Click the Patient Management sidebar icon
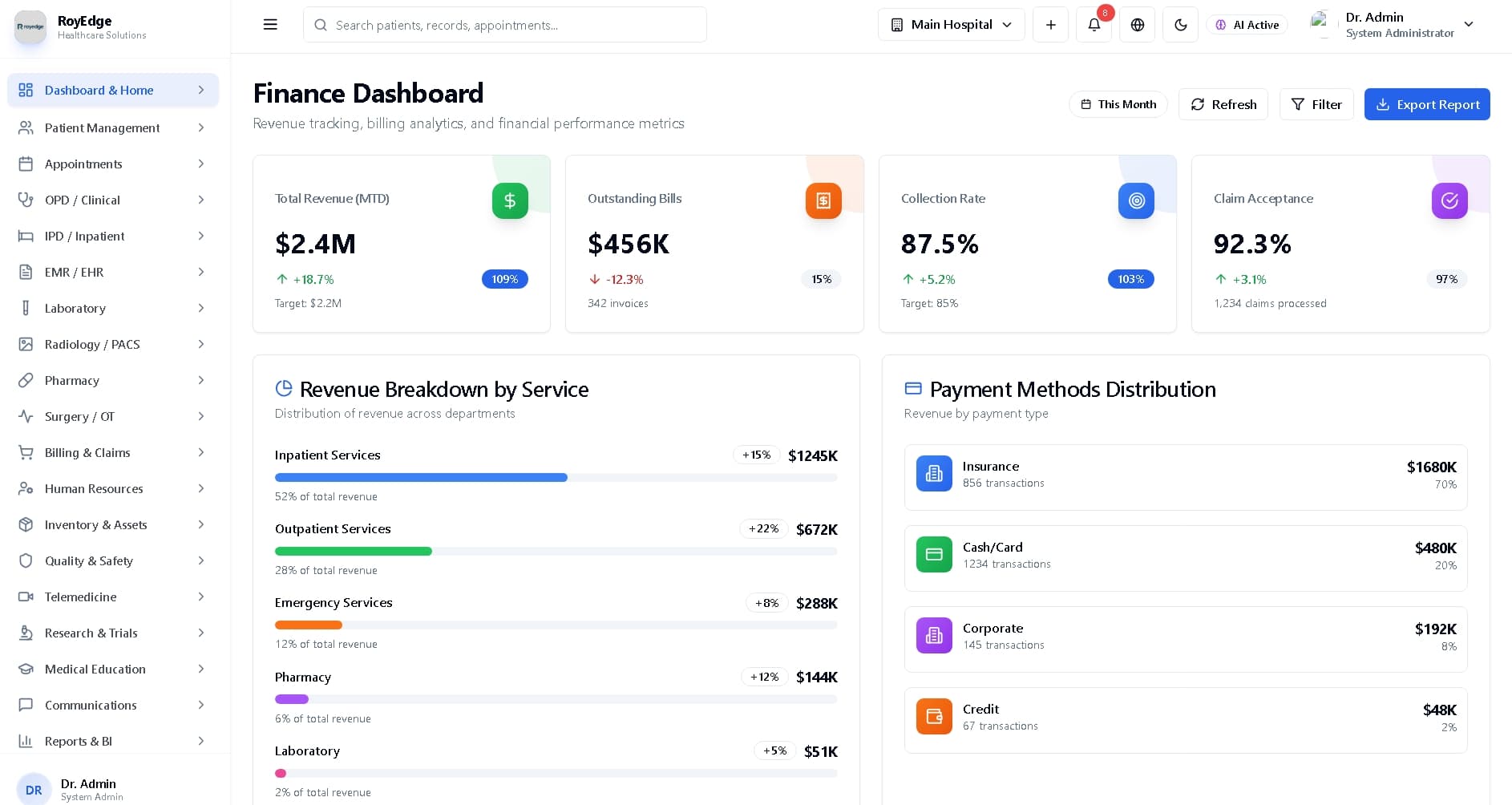Image resolution: width=1512 pixels, height=805 pixels. pos(26,127)
